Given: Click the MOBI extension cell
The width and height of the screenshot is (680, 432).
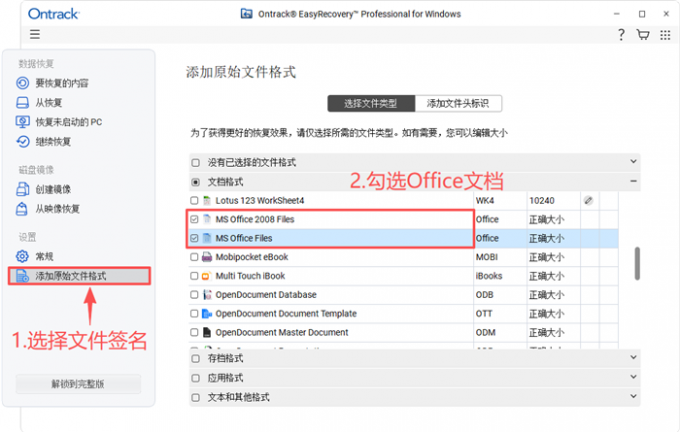Looking at the screenshot, I should coord(500,257).
